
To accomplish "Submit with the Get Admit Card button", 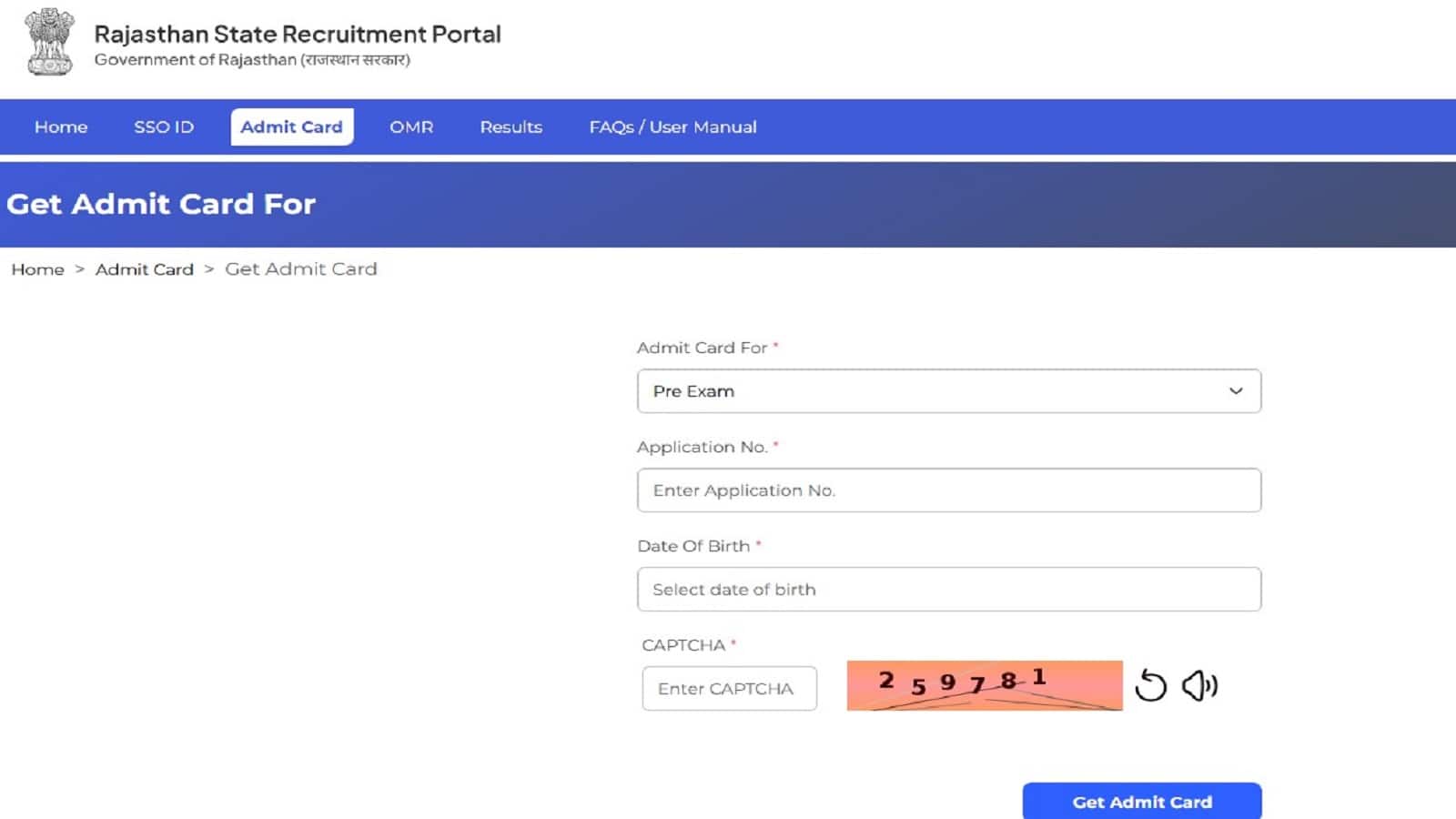I will click(1142, 802).
